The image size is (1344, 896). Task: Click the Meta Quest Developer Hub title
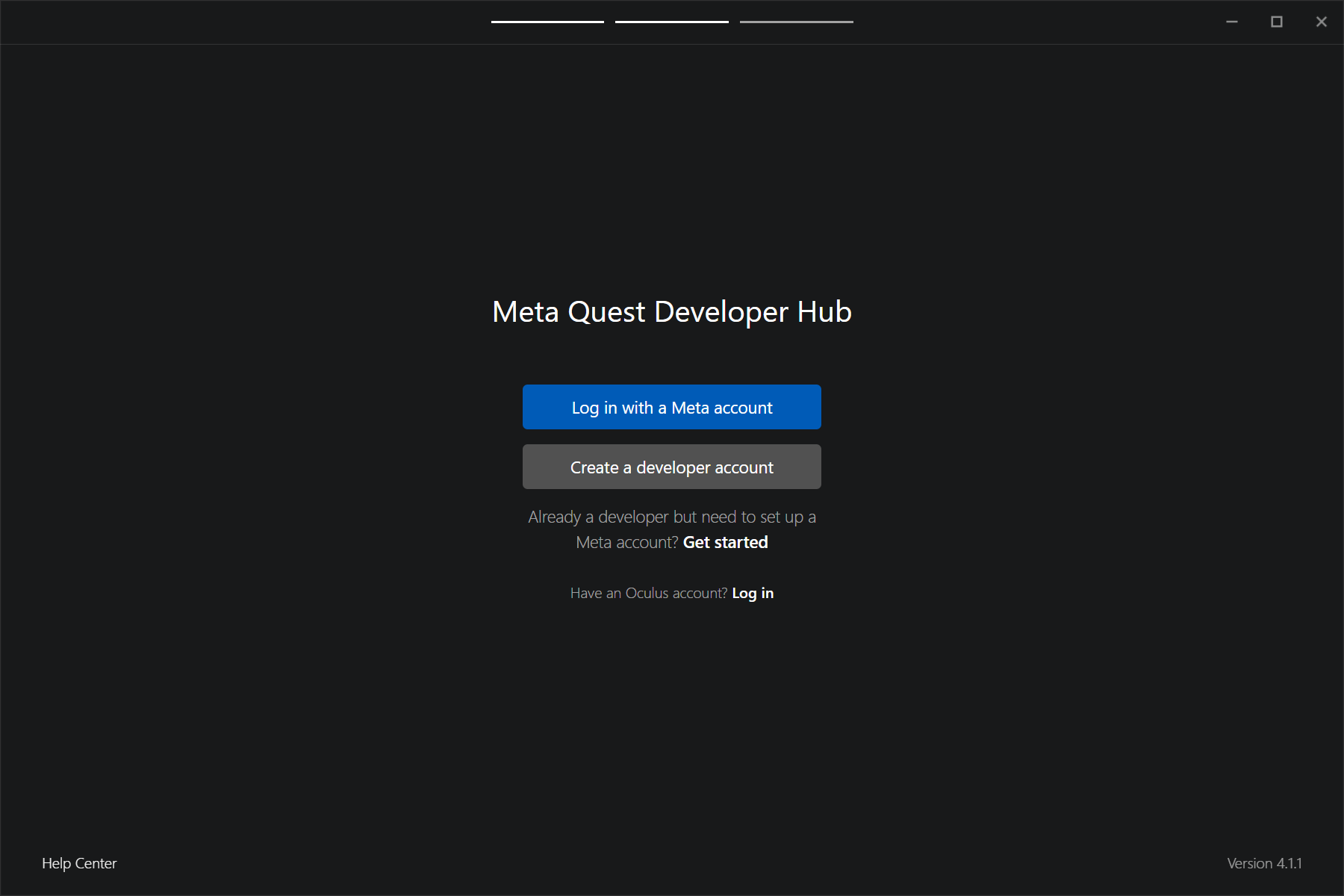671,312
